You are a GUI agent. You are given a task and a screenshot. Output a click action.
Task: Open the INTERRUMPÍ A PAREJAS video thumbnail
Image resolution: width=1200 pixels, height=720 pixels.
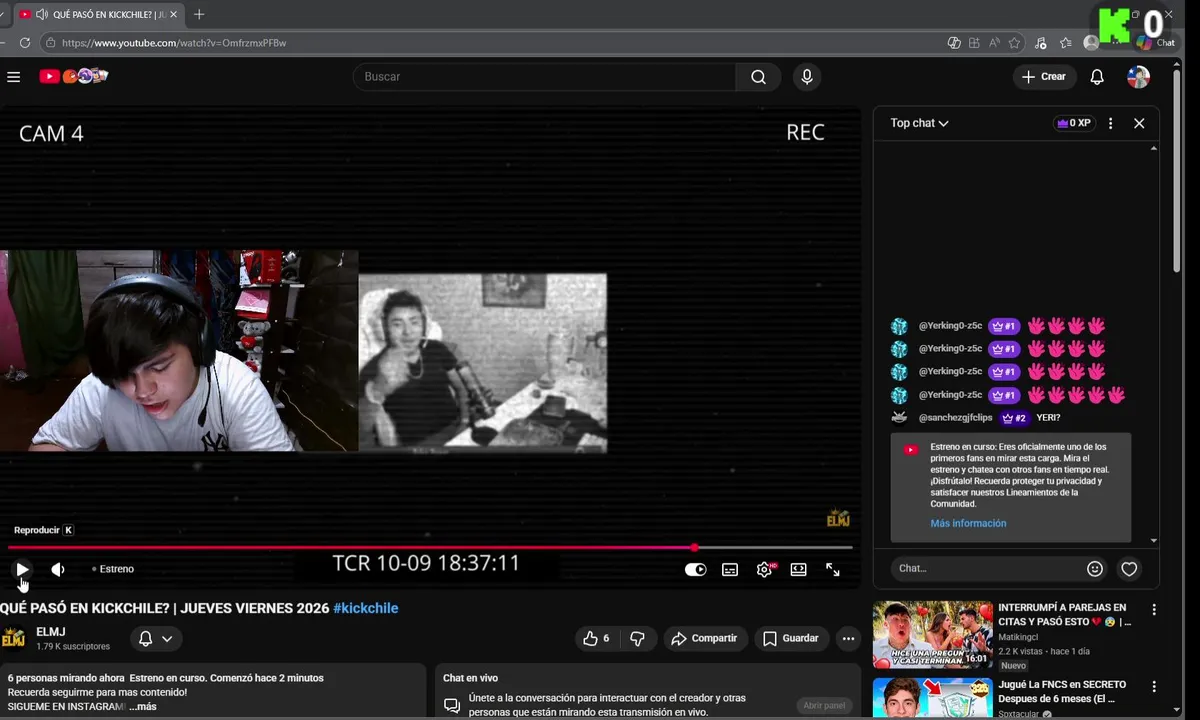(x=932, y=634)
